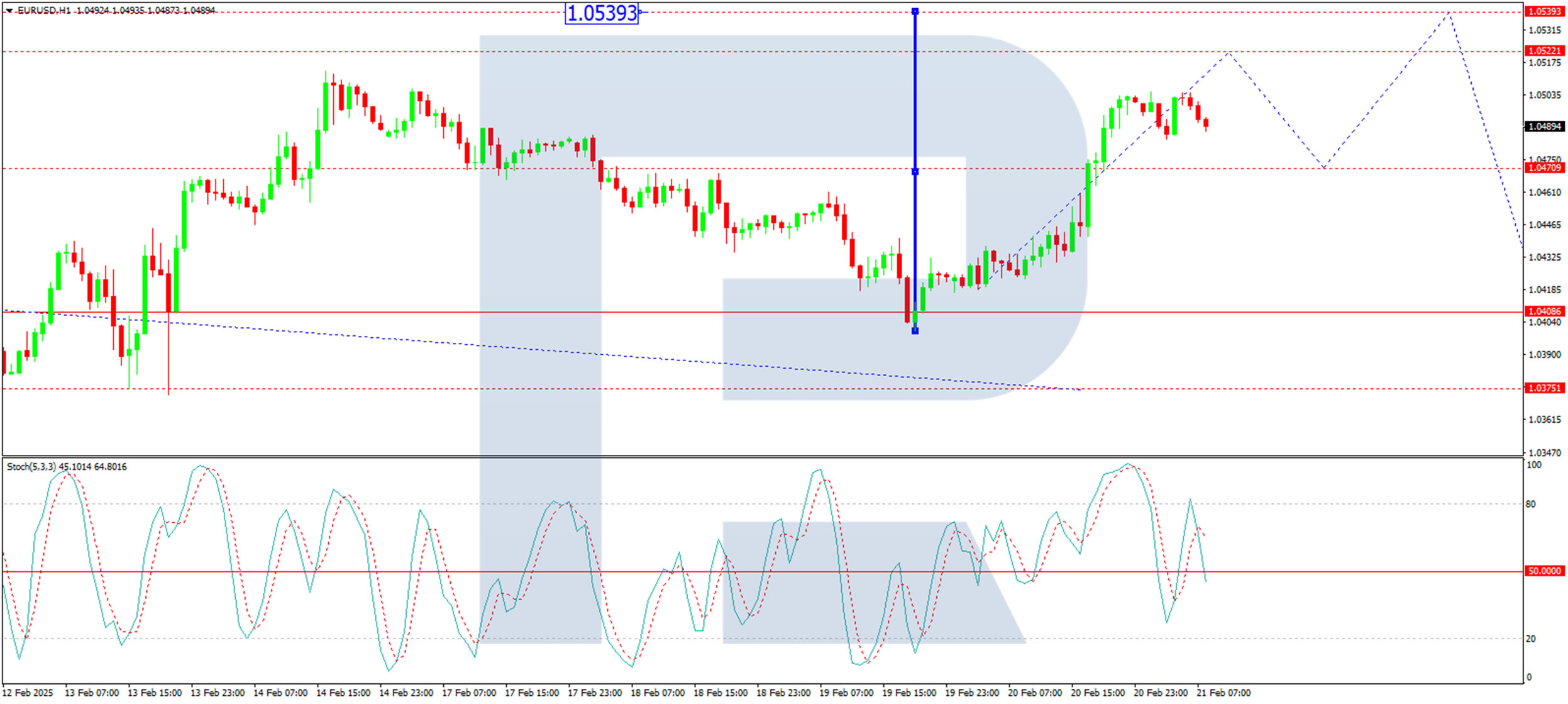This screenshot has height=704, width=1568.
Task: Select the bottom handle of blue vertical line
Action: [915, 331]
